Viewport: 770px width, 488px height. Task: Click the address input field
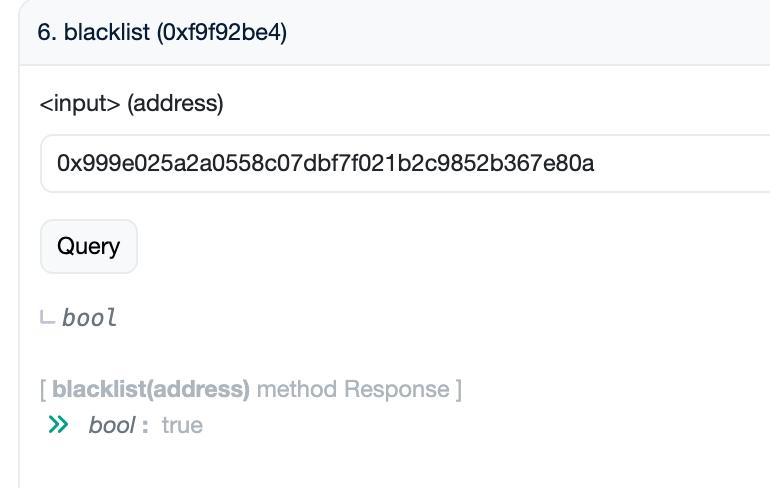point(400,163)
